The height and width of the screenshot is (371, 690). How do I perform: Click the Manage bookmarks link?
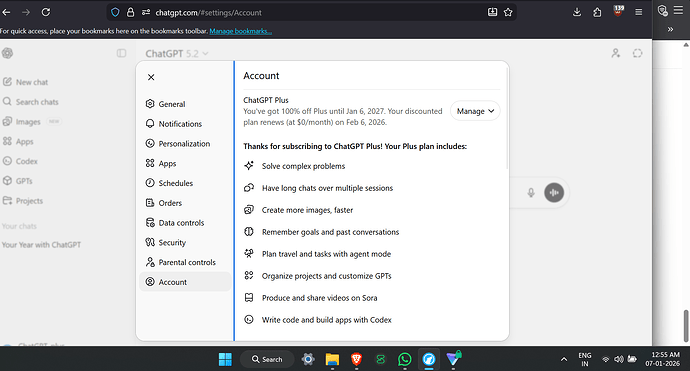(x=241, y=31)
